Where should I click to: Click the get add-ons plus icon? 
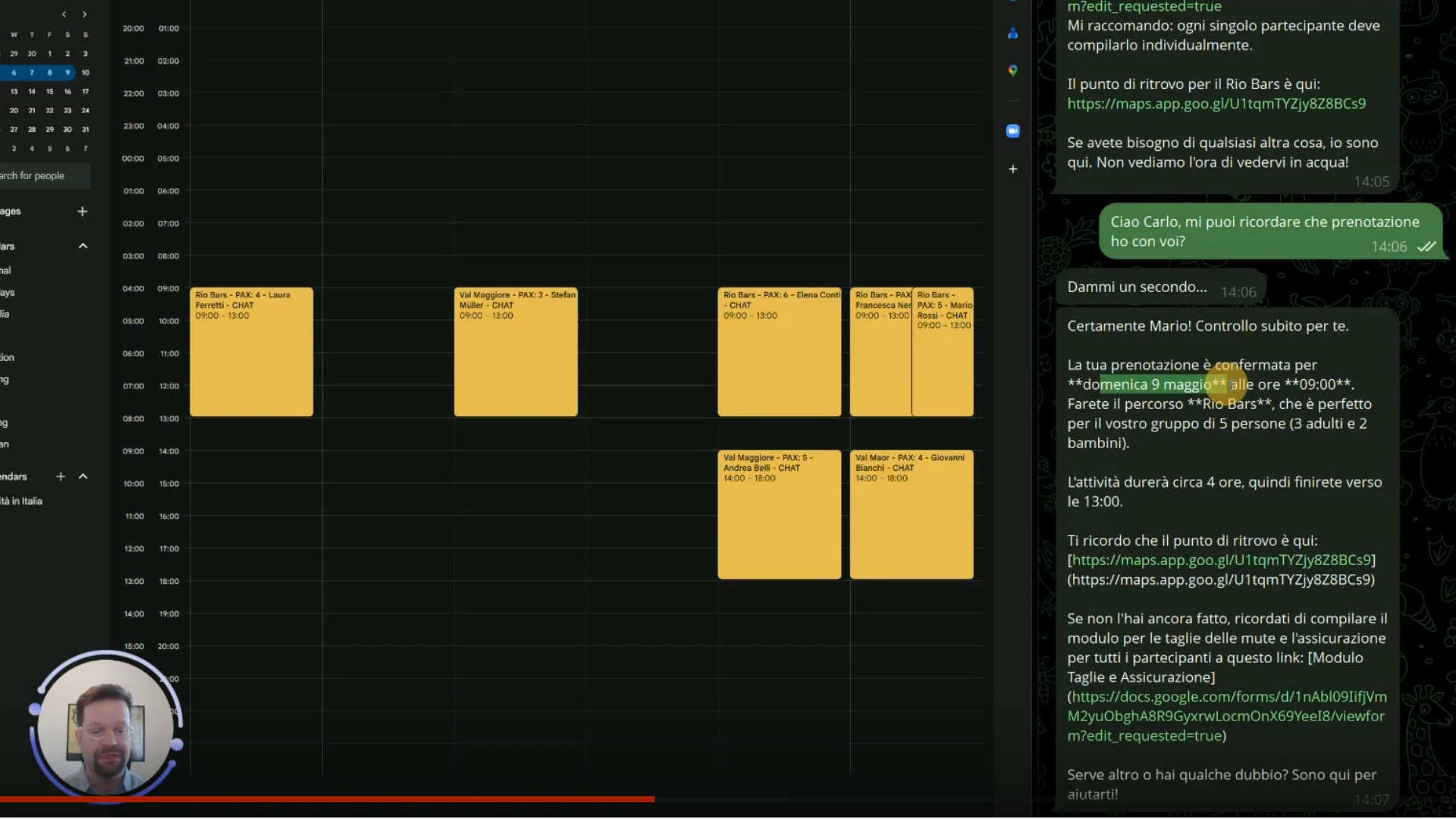point(1012,169)
